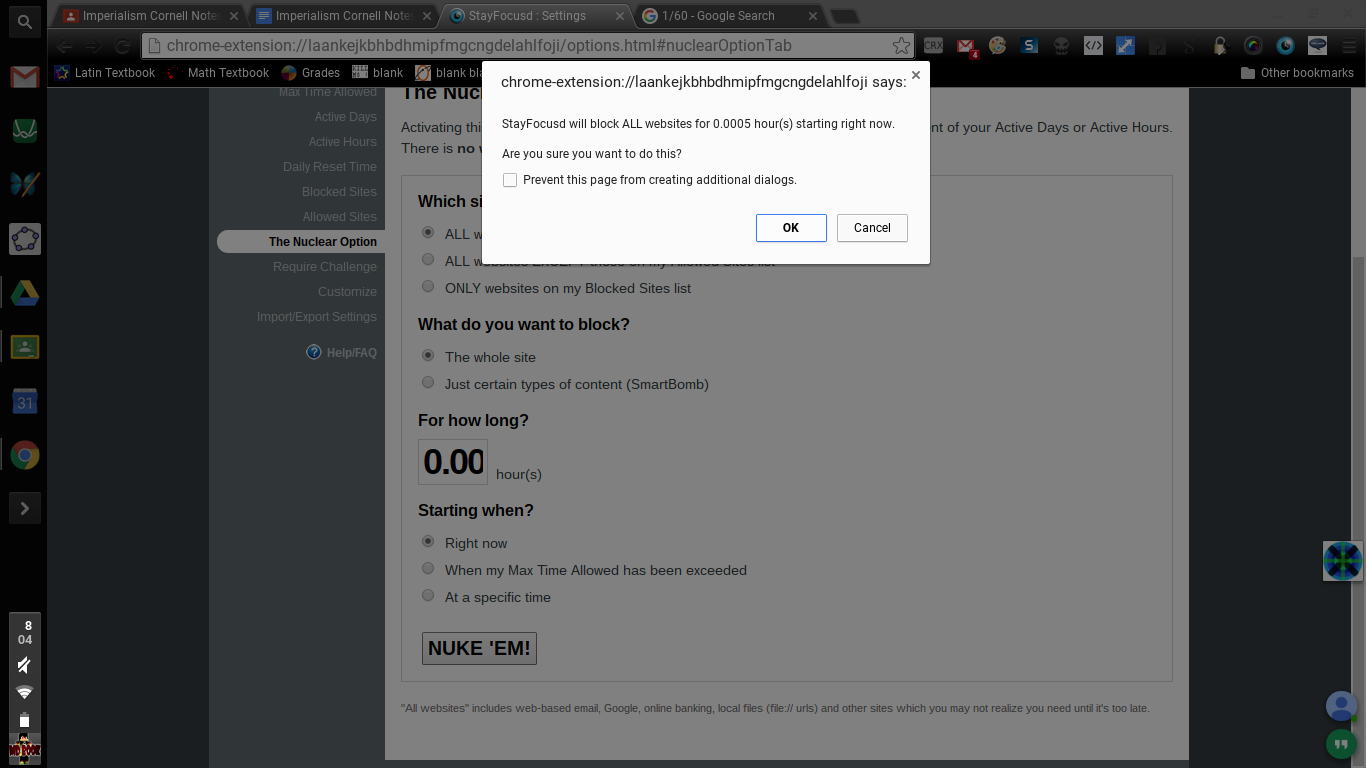Choose 'Just certain types of content (SmartBomb)'
Image resolution: width=1366 pixels, height=768 pixels.
[x=428, y=382]
